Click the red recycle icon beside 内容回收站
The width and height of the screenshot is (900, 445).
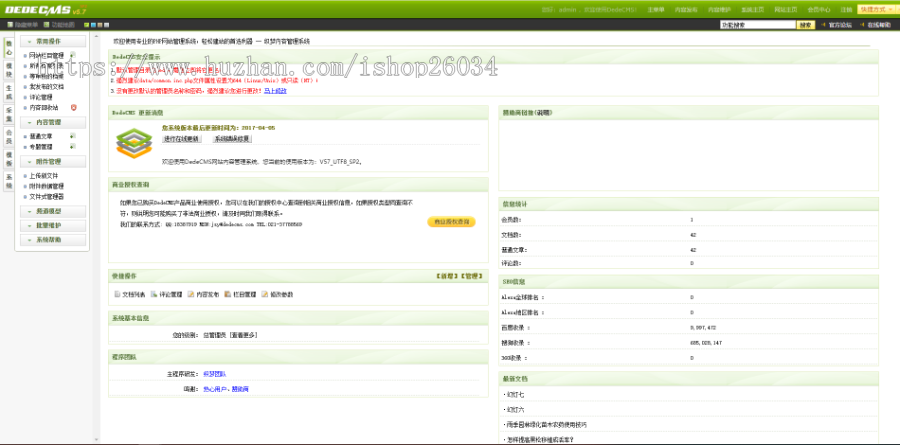click(x=73, y=107)
